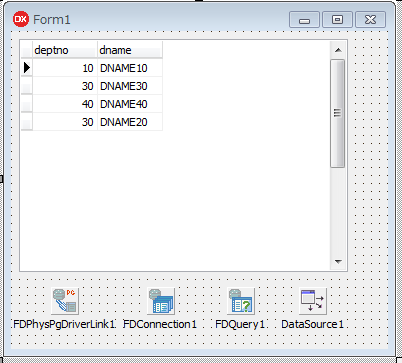Select the DNAME20 cell

point(130,122)
